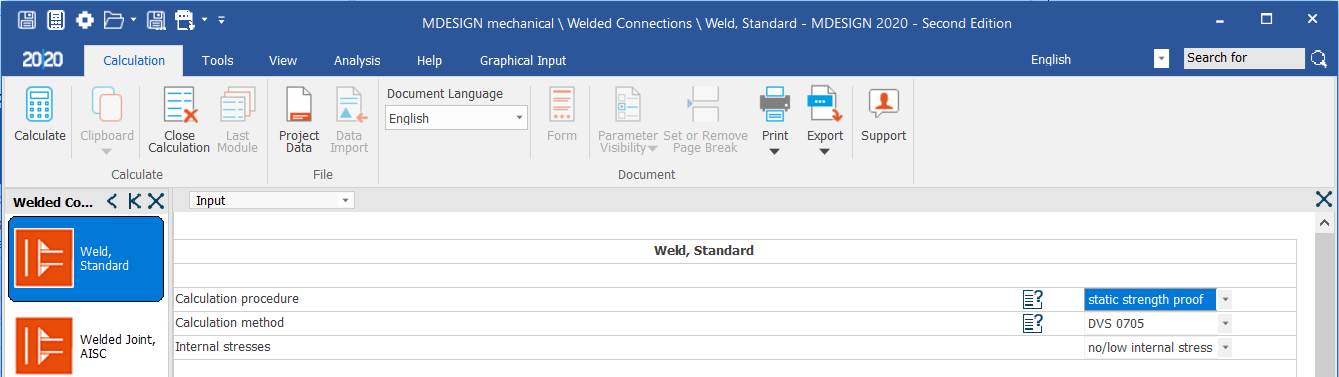Switch to the Tools tab

click(x=218, y=60)
